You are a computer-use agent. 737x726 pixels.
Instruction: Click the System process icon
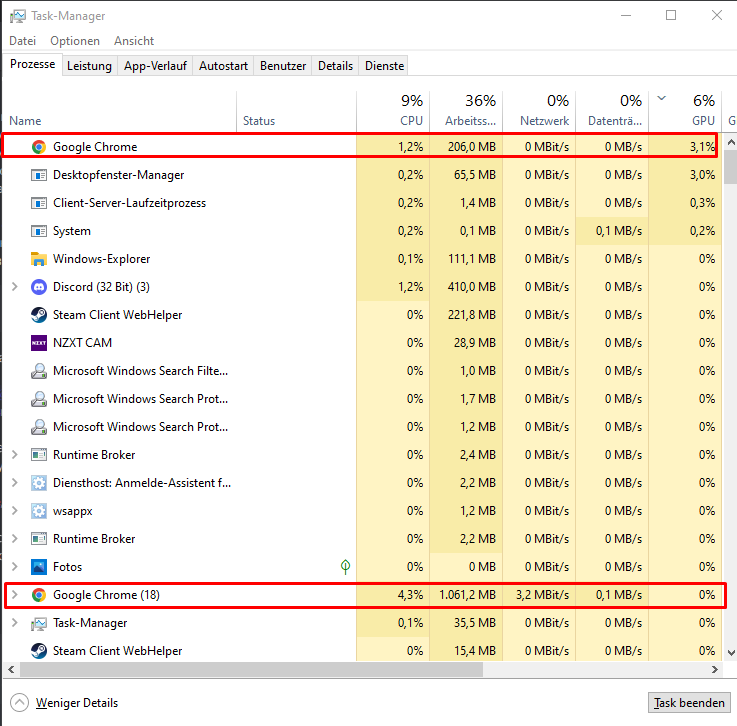coord(39,231)
